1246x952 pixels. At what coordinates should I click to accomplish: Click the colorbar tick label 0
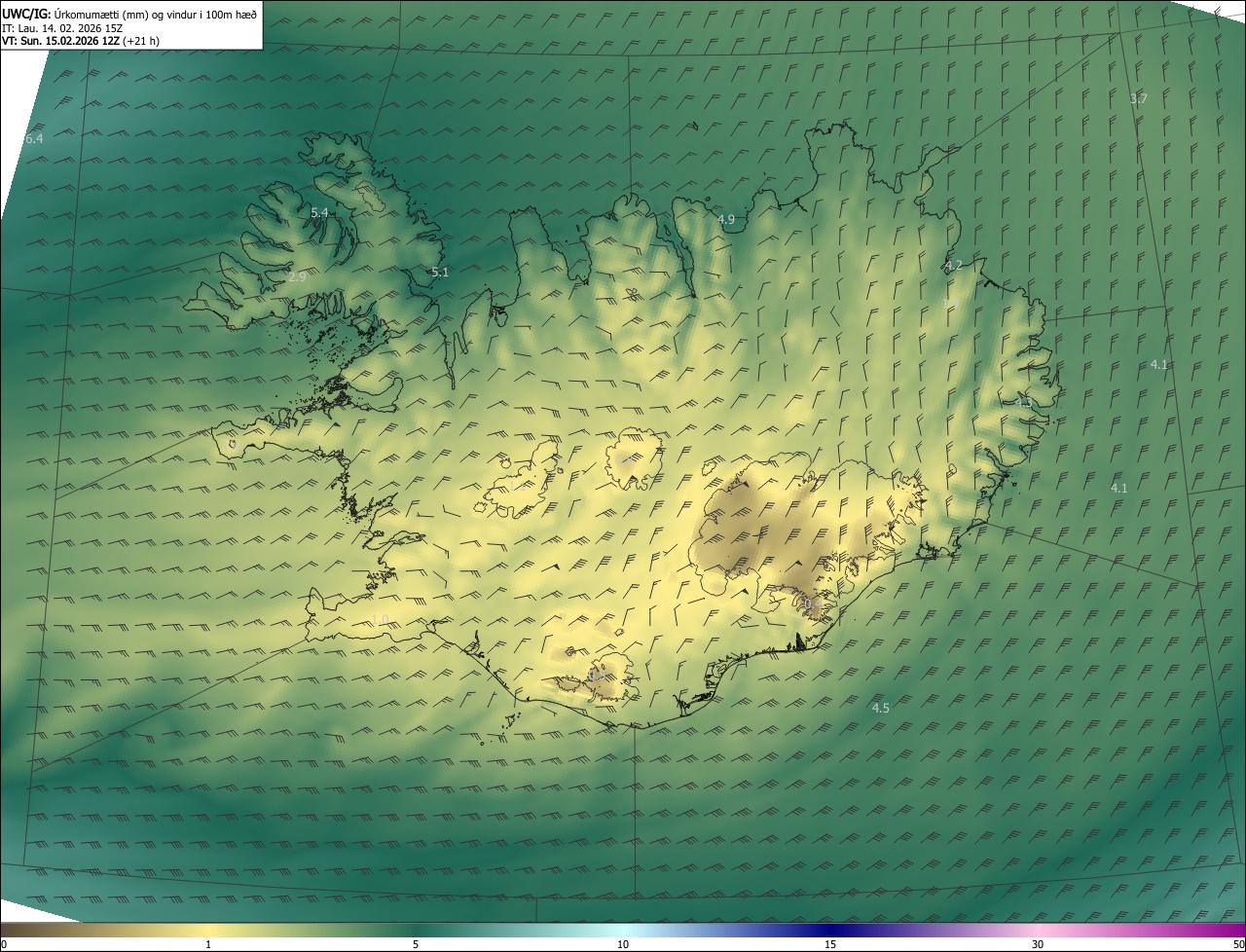4,944
